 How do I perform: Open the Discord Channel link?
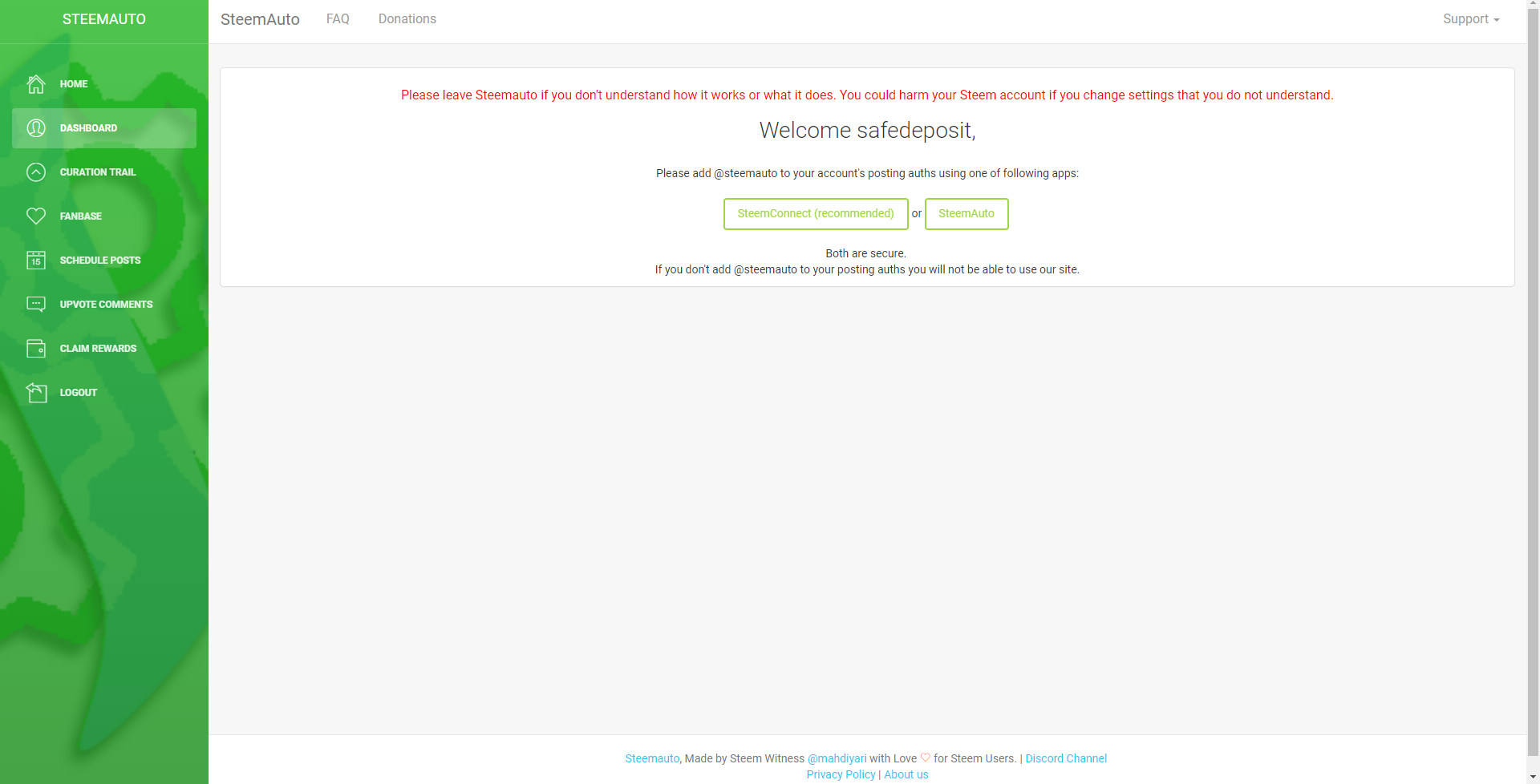pyautogui.click(x=1066, y=758)
